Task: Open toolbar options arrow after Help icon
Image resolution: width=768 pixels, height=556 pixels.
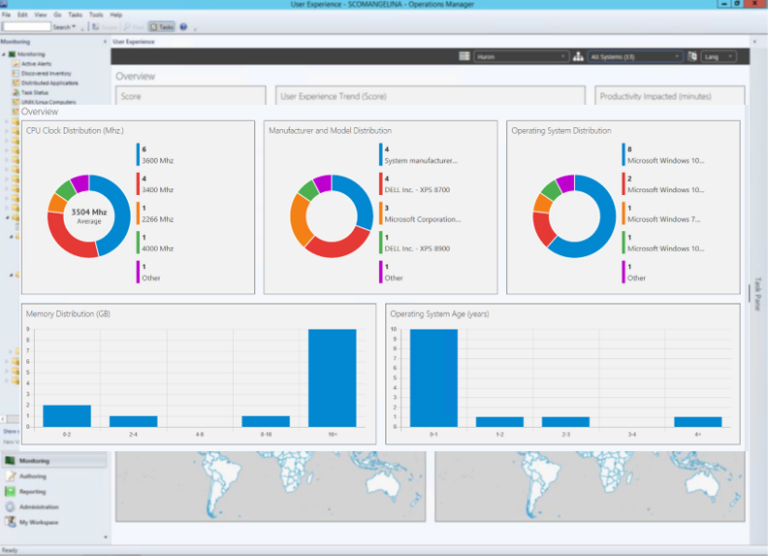Action: pos(195,28)
